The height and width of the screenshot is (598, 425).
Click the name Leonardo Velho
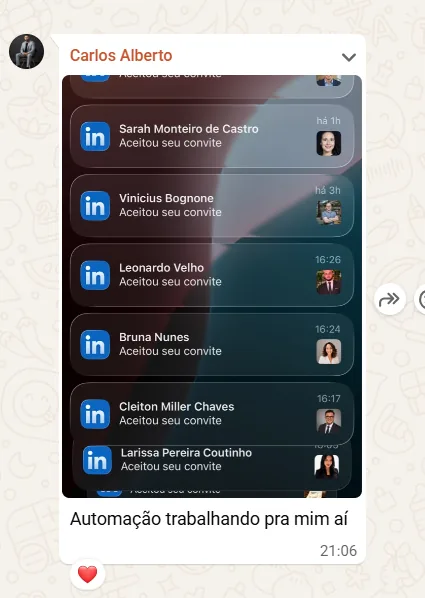(161, 268)
